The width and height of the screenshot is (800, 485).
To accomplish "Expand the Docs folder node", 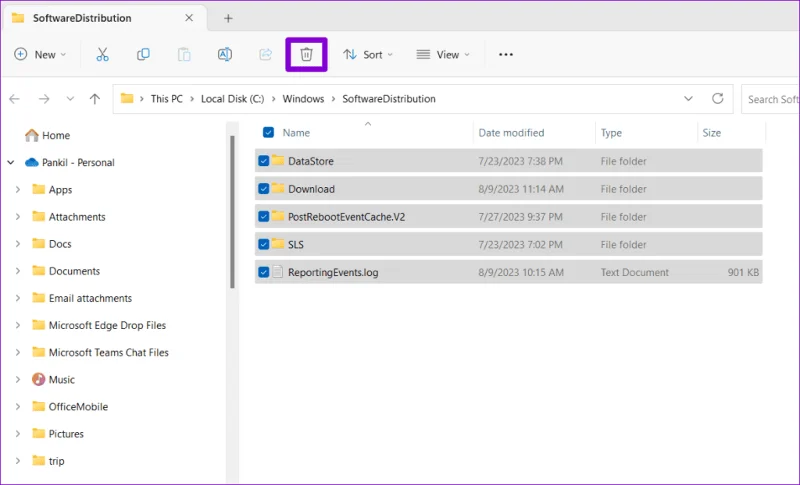I will coord(18,244).
